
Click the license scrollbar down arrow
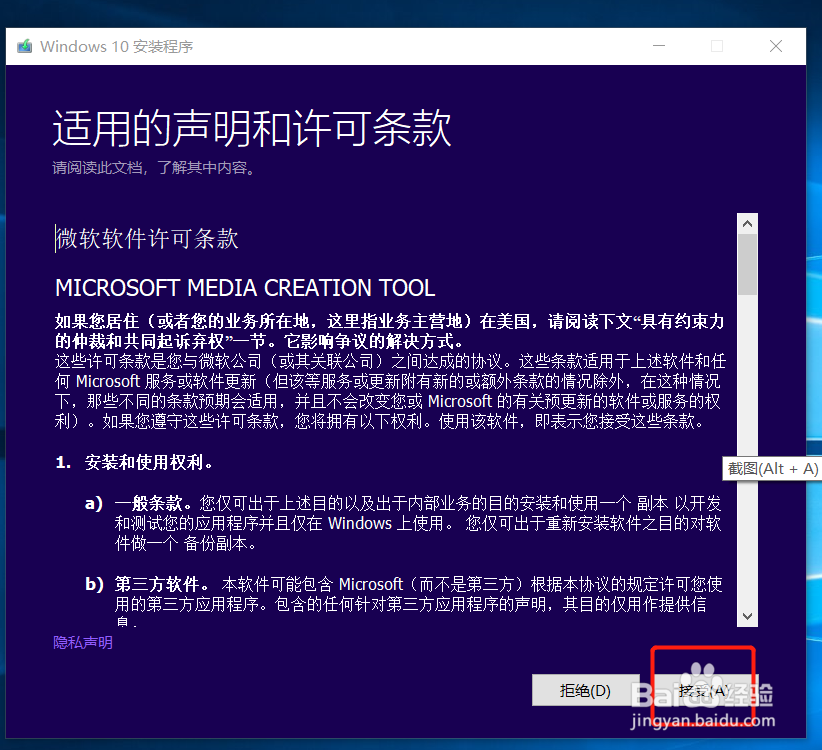point(748,616)
